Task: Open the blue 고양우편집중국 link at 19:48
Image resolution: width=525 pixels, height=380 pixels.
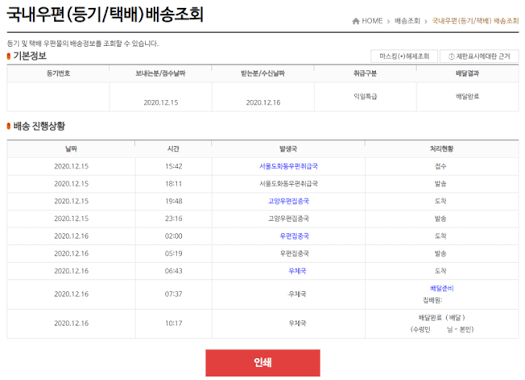Action: (288, 201)
